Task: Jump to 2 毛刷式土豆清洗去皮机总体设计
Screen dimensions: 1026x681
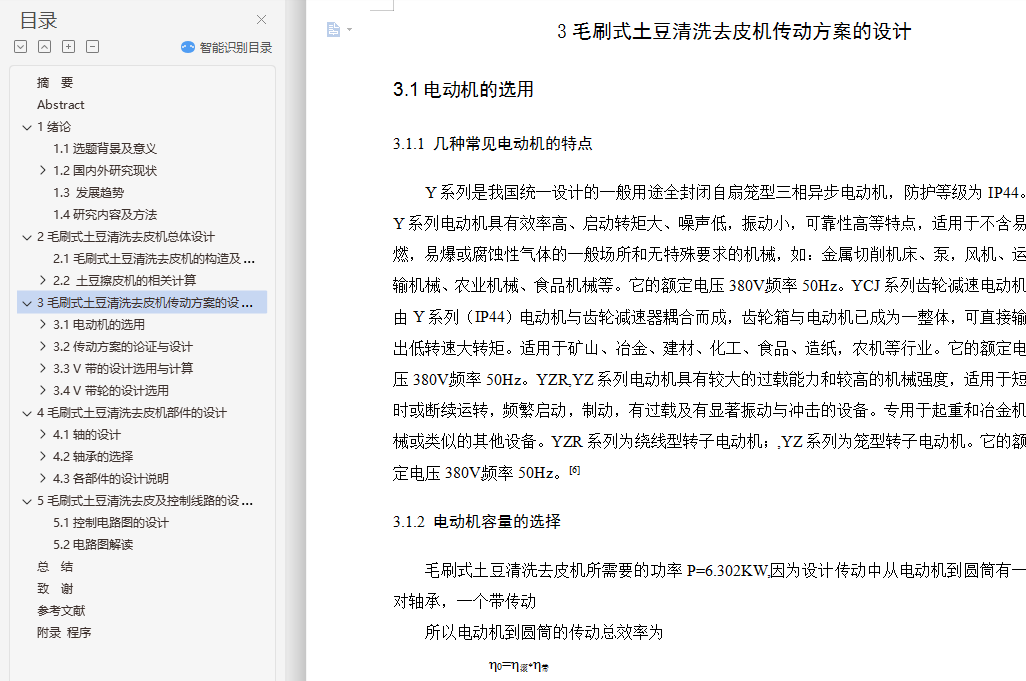Action: (126, 237)
